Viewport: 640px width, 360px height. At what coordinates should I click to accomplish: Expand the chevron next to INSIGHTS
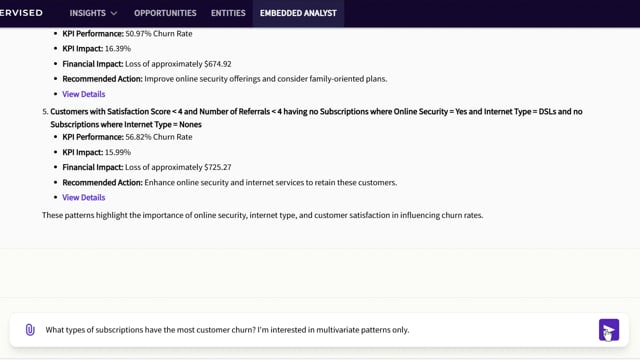point(114,13)
